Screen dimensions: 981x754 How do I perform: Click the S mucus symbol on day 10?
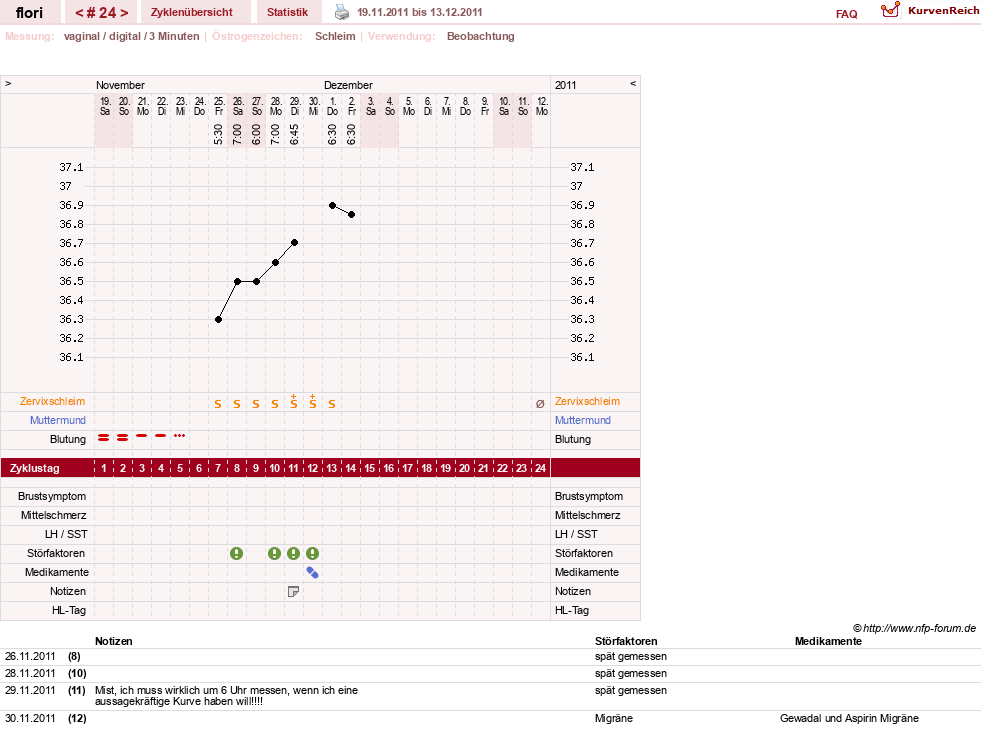click(275, 404)
